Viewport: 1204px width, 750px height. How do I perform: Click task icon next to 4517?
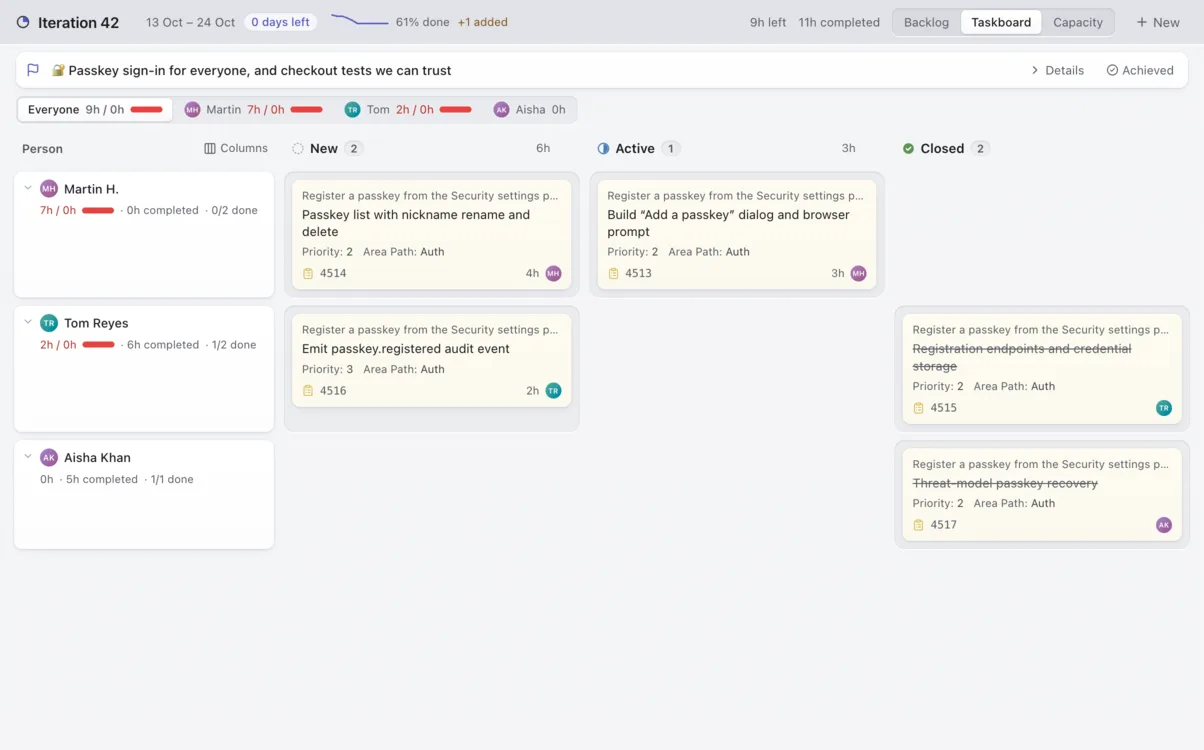[x=918, y=525]
